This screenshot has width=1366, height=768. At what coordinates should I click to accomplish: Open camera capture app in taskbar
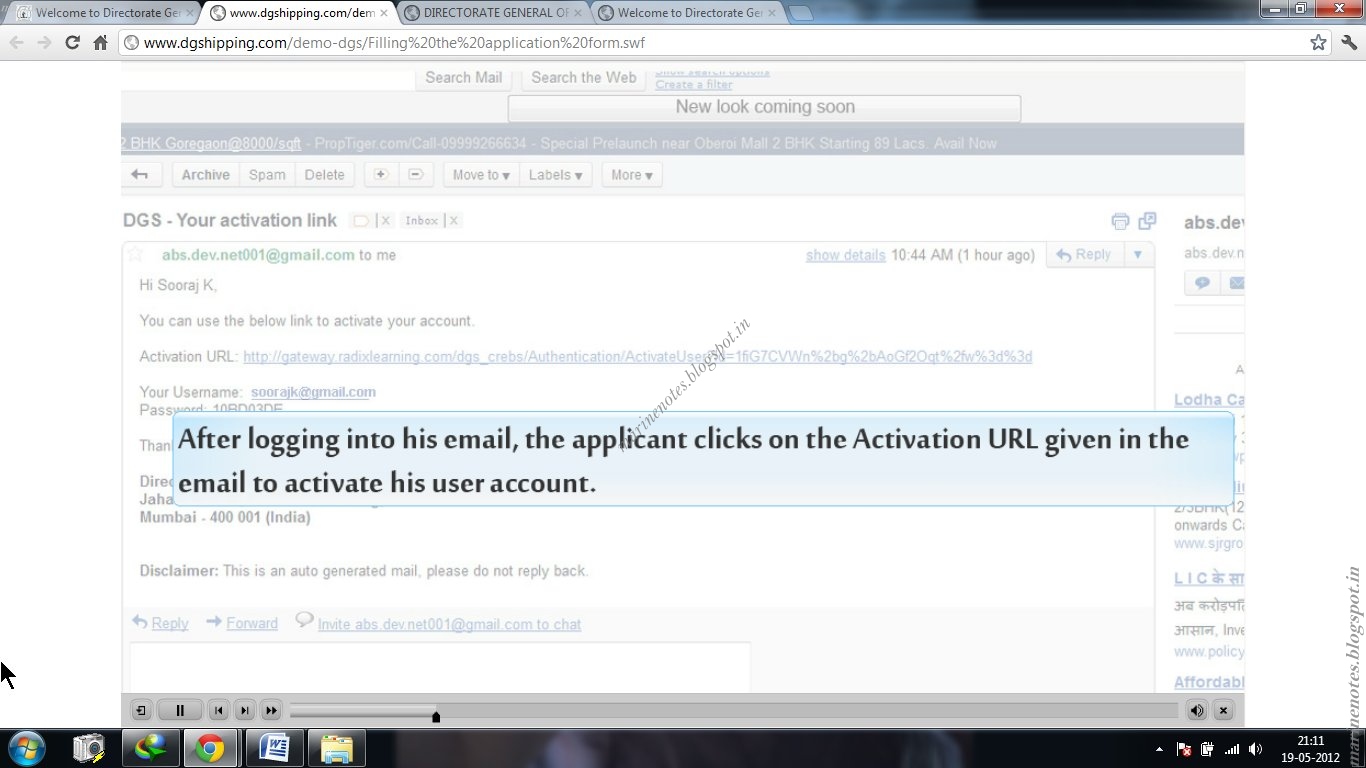tap(89, 748)
